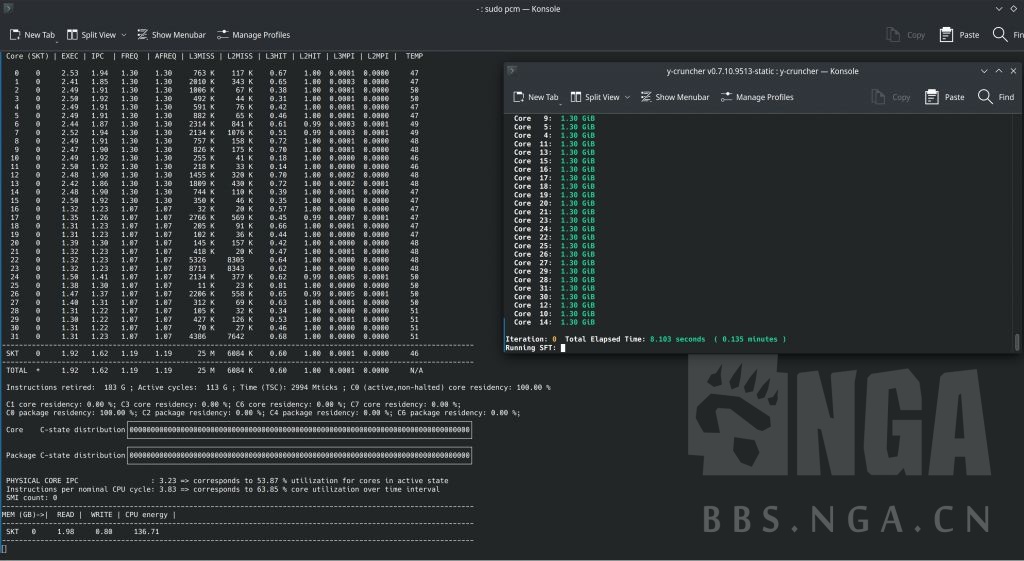Open Manage Profiles in sudo pcm window
This screenshot has width=1024, height=561.
click(223, 35)
